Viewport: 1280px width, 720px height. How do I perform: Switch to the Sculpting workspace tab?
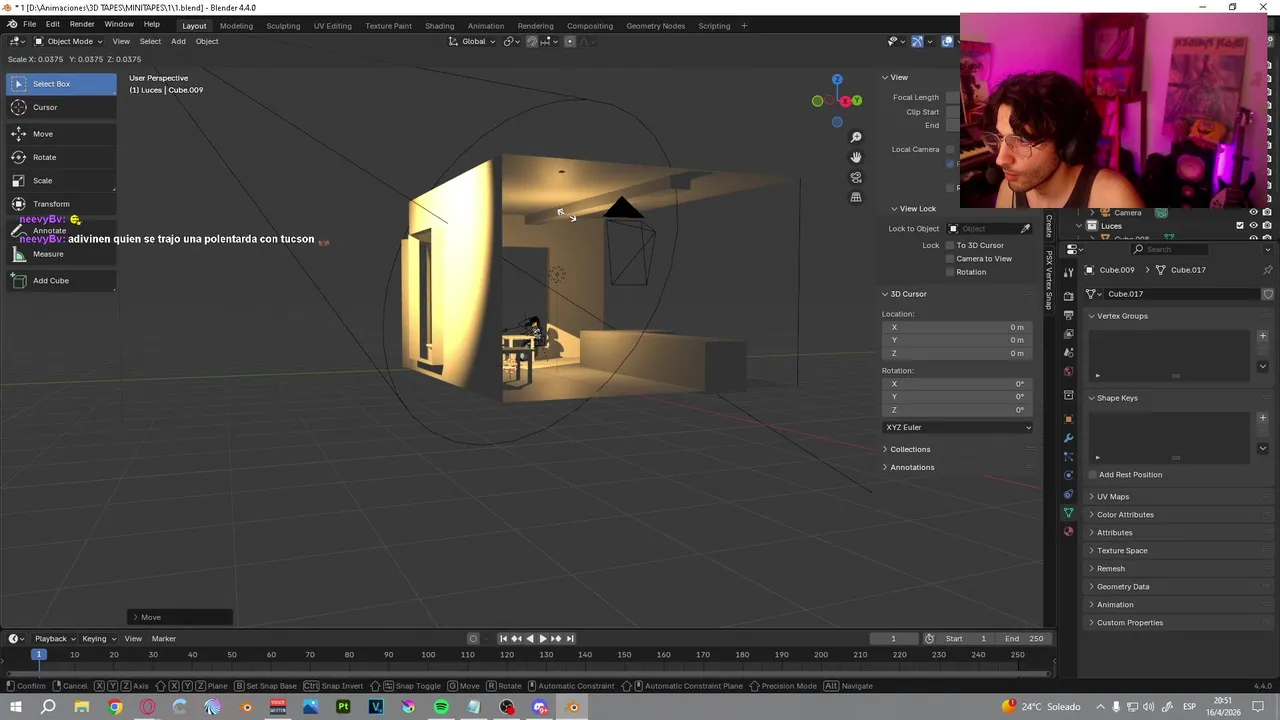(283, 26)
